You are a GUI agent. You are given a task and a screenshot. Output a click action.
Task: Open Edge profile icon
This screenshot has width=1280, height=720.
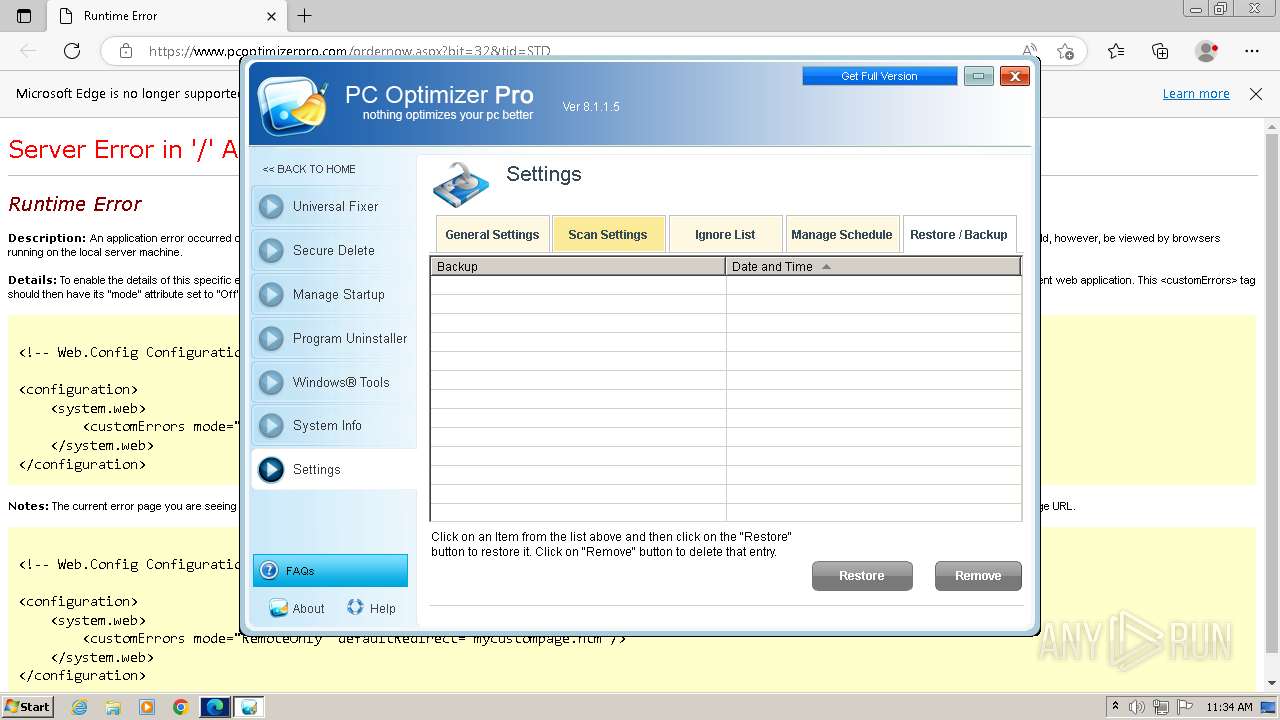[x=1207, y=51]
